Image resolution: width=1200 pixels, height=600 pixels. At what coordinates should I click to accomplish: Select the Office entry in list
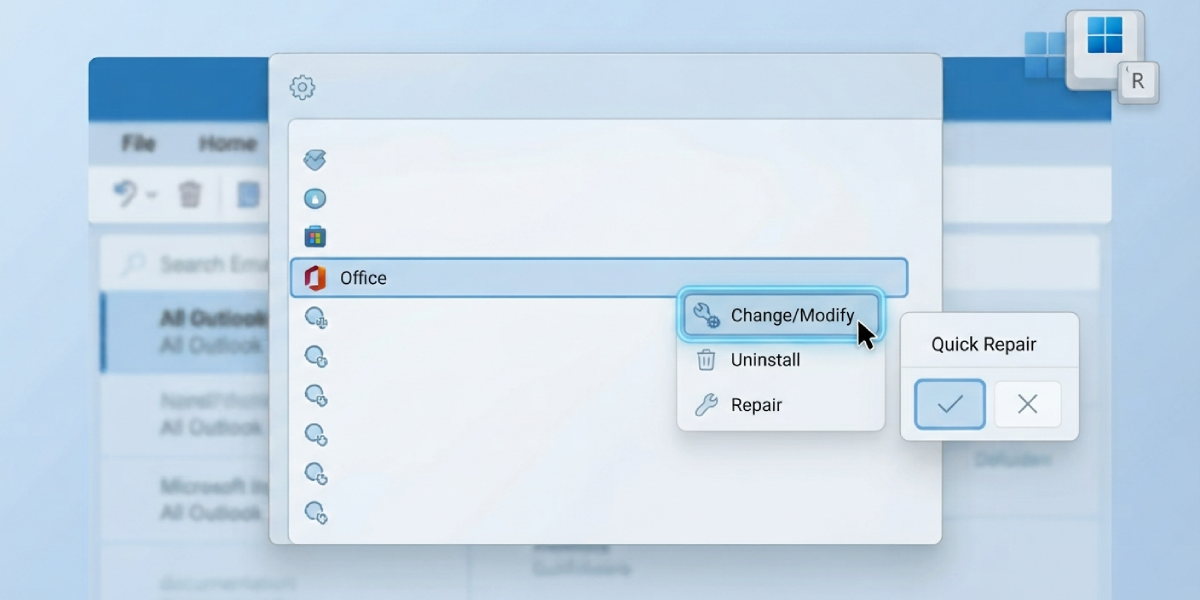599,278
